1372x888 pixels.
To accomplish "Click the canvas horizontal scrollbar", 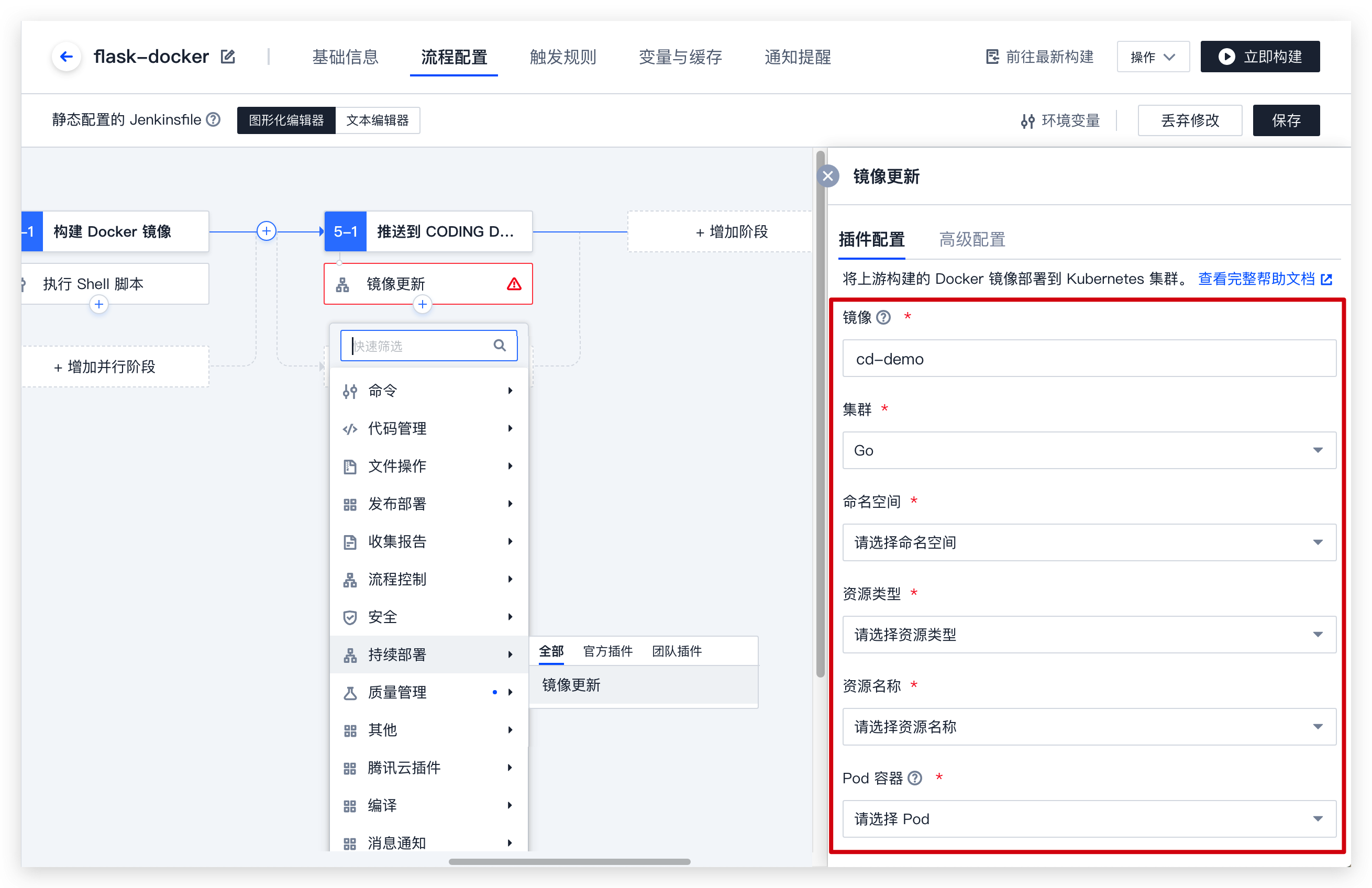I will 569,861.
